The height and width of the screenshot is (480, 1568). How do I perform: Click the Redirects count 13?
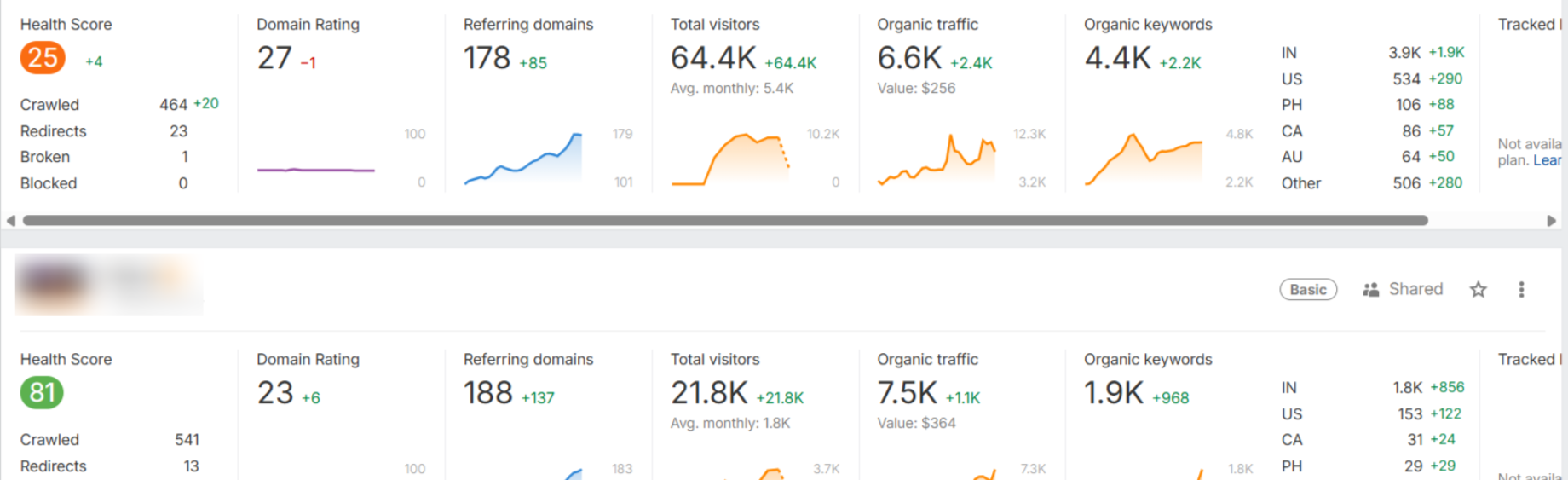click(x=191, y=466)
